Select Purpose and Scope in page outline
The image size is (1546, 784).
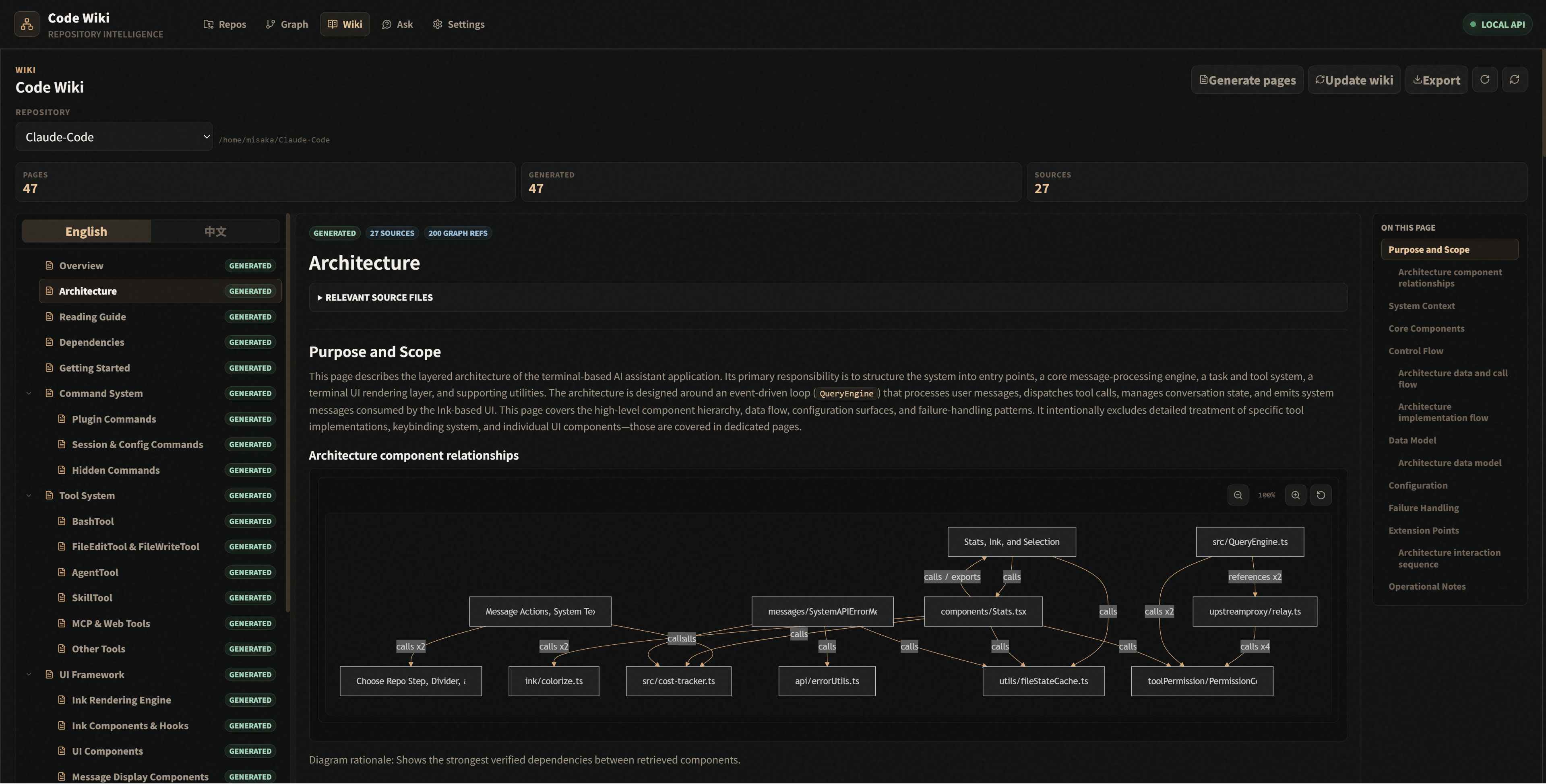click(1449, 250)
